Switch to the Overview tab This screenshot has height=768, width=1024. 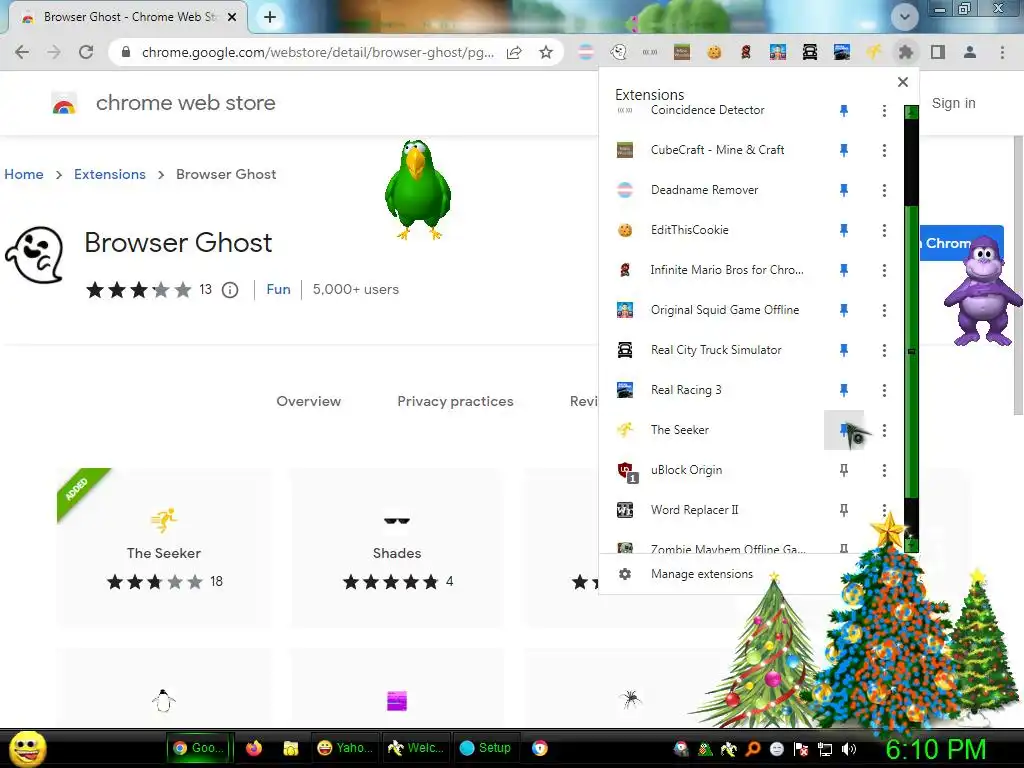coord(308,402)
